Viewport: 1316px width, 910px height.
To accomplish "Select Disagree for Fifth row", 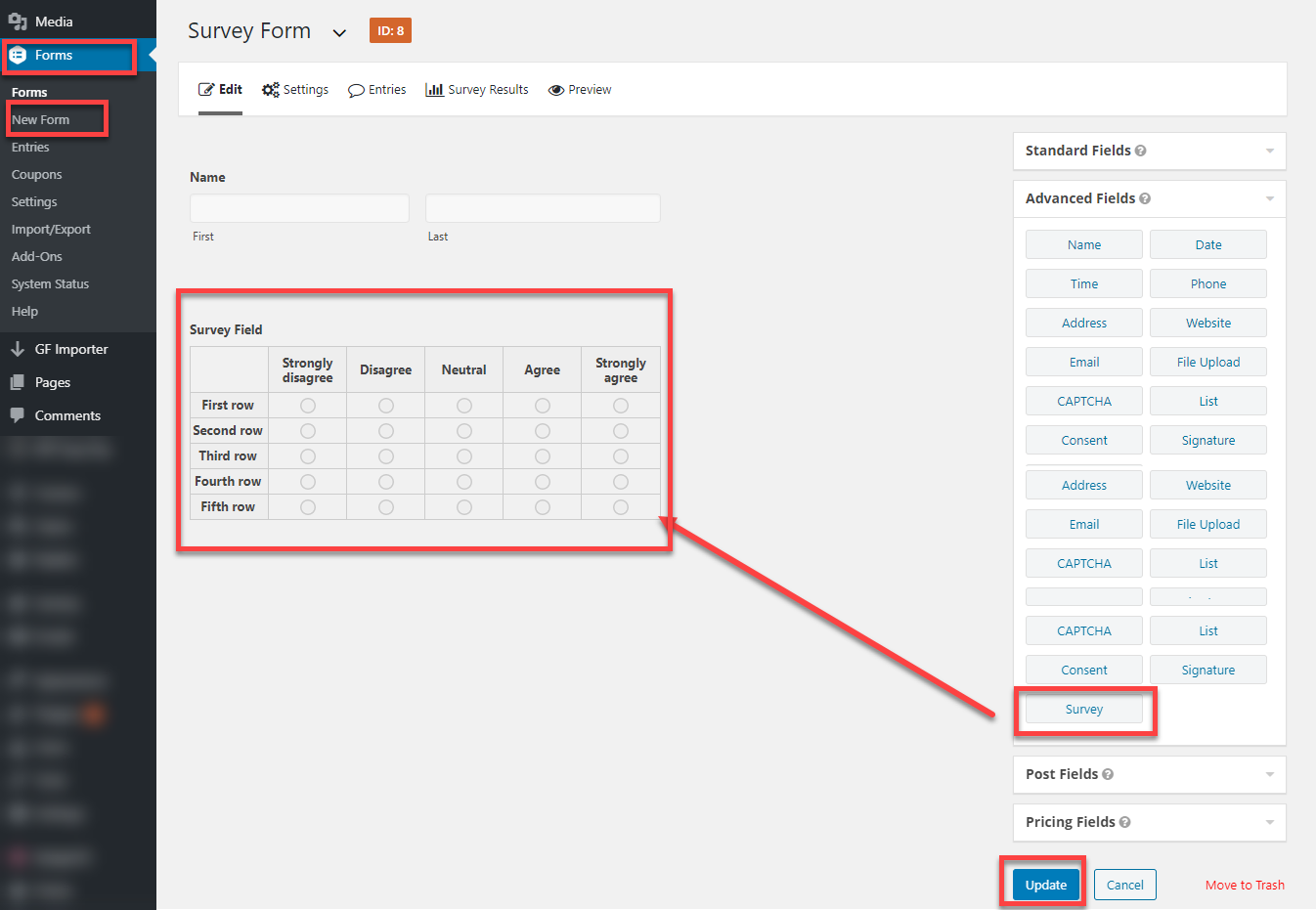I will point(385,506).
